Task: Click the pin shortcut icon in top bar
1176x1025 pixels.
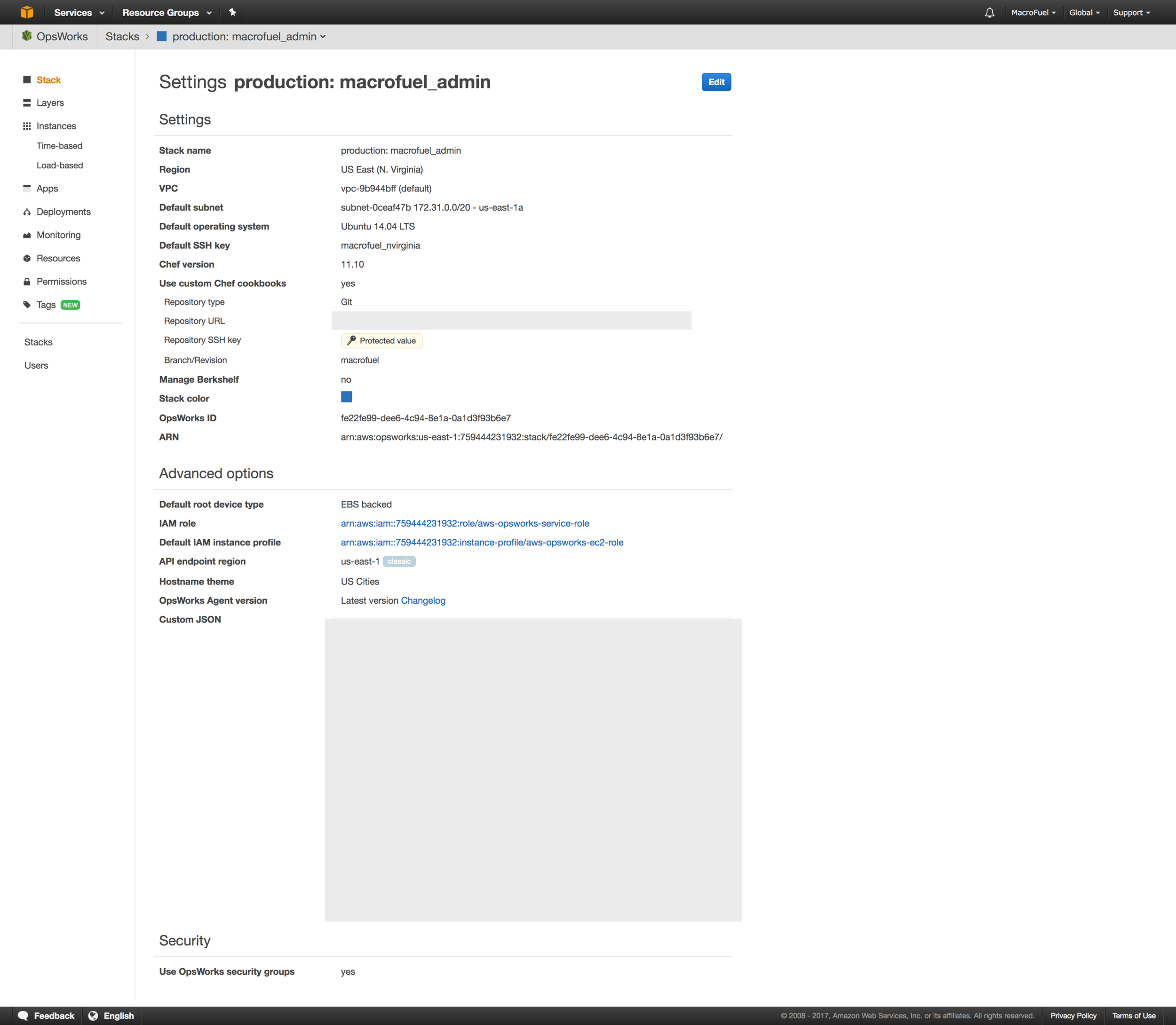Action: click(x=232, y=12)
